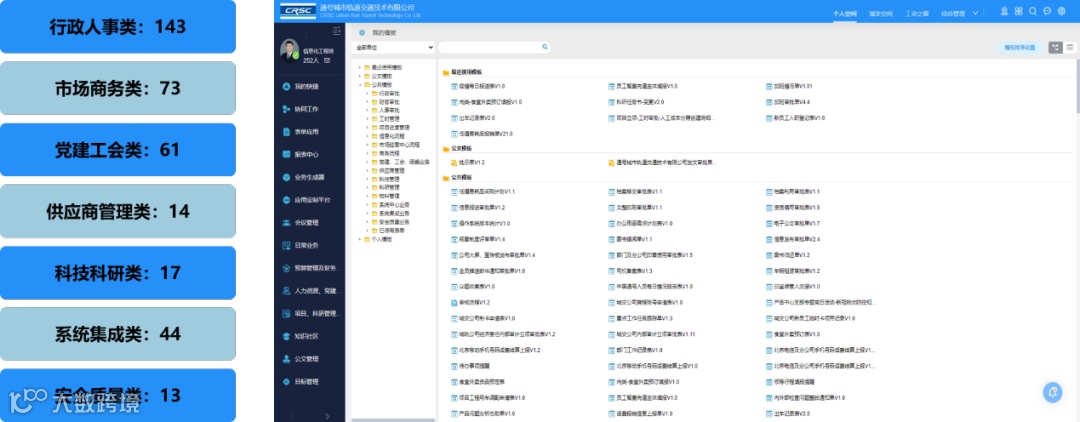Image resolution: width=1080 pixels, height=422 pixels.
Task: Select the 综合管理 tab
Action: pos(953,12)
